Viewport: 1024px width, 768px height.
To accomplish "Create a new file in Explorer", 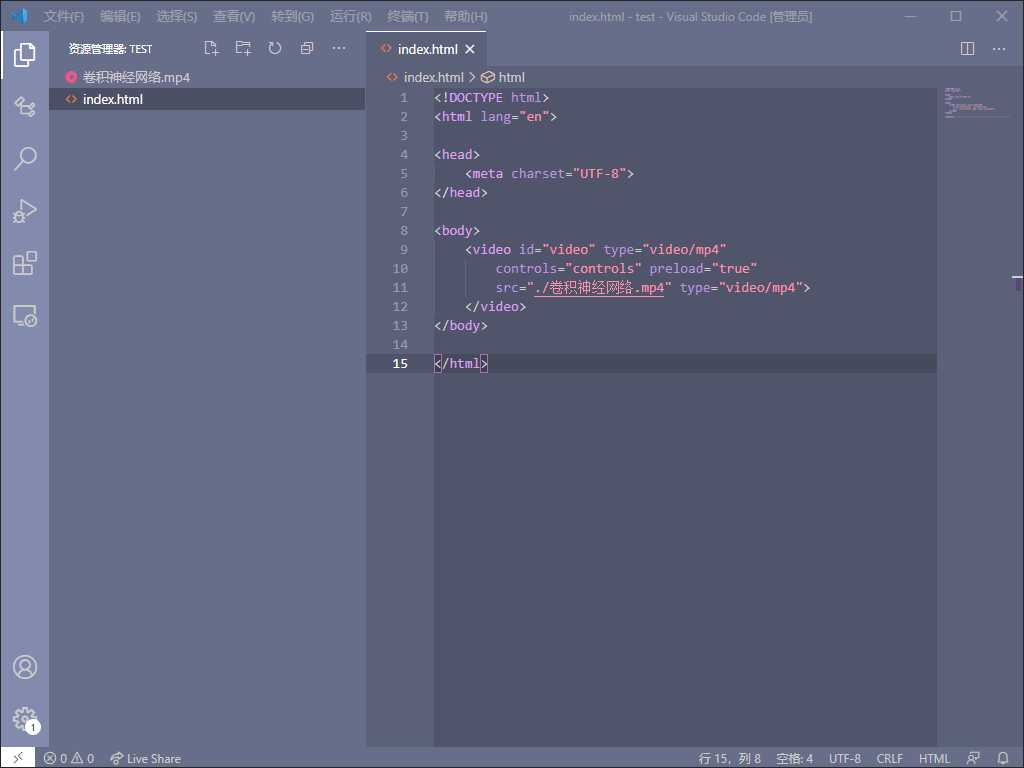I will click(x=211, y=47).
